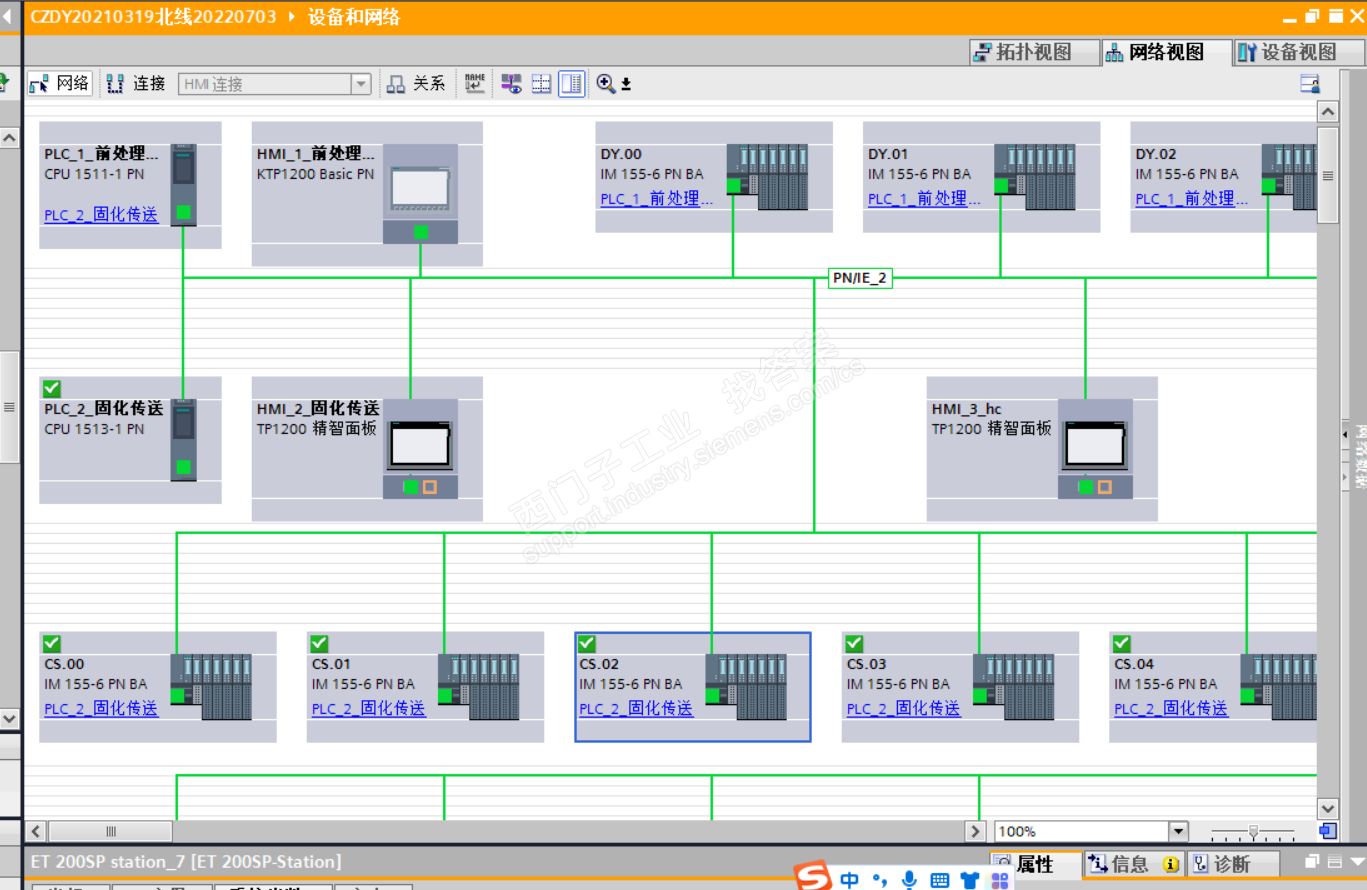
Task: Open PLC_2_固化传送 link under CS.03
Action: click(x=903, y=709)
